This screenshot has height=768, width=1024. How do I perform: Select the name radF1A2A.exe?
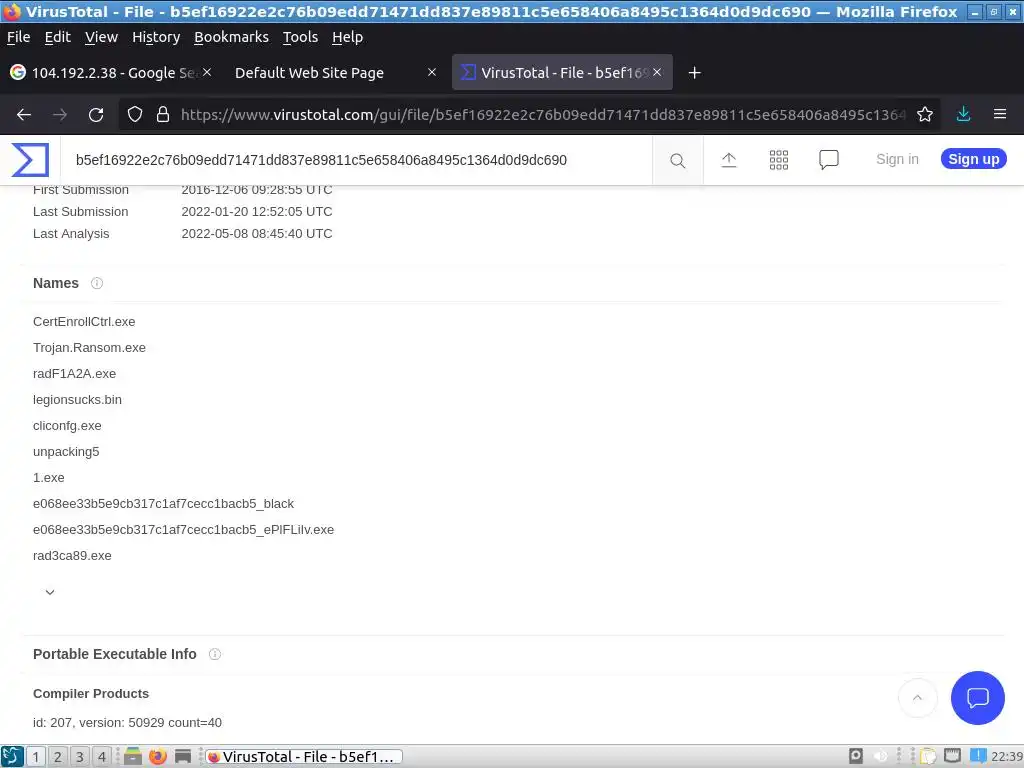[x=74, y=374]
